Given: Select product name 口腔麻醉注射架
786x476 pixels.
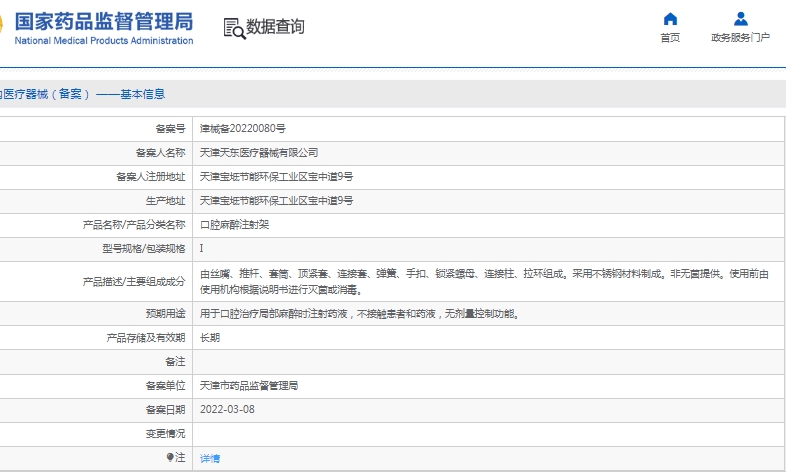Looking at the screenshot, I should coord(234,225).
